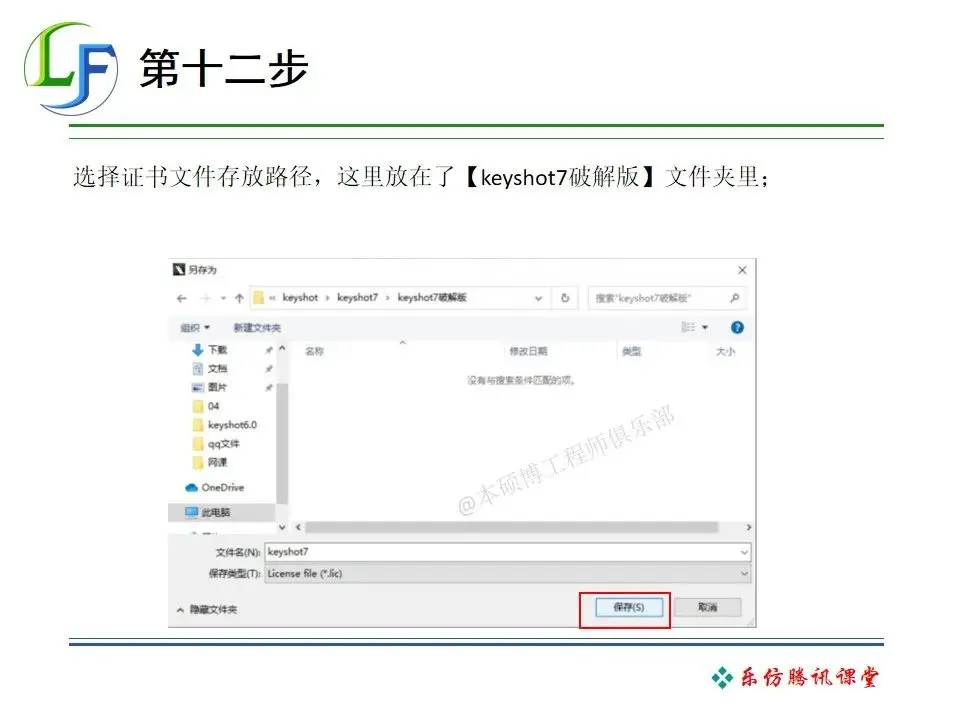Click the blue help icon
The width and height of the screenshot is (960, 720).
[x=737, y=328]
